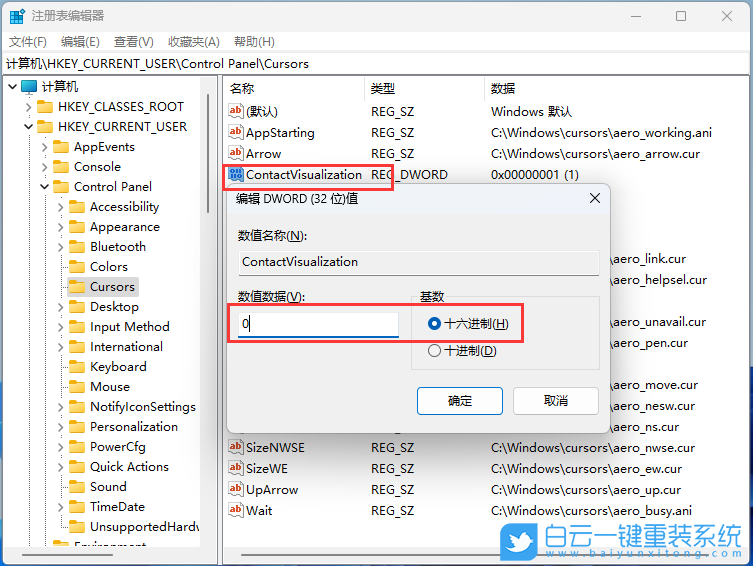The height and width of the screenshot is (566, 753).
Task: Click the string icon beside SizeWE
Action: tap(235, 468)
